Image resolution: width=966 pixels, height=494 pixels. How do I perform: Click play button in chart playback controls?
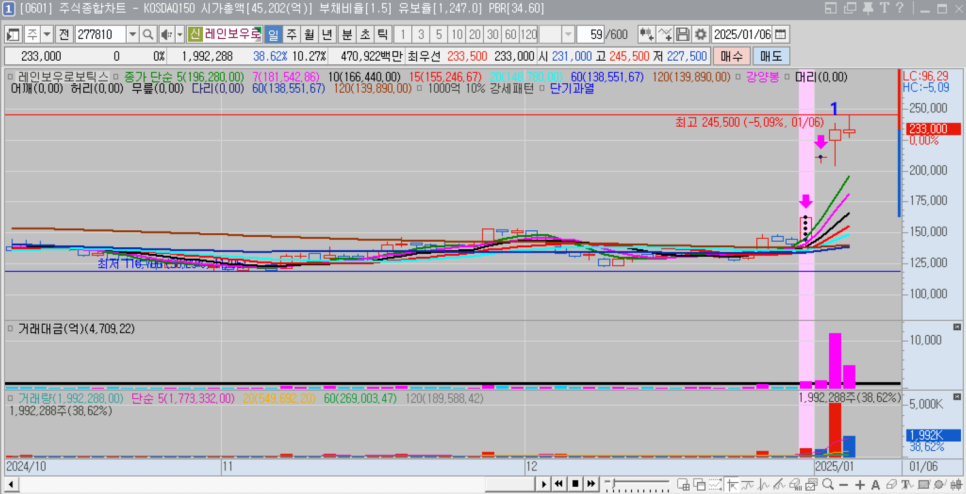[543, 484]
